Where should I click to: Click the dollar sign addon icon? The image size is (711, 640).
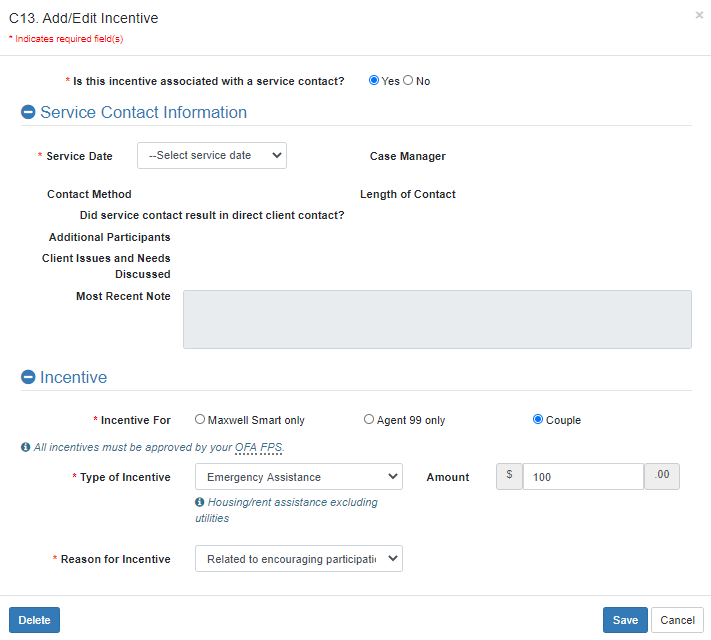coord(509,476)
